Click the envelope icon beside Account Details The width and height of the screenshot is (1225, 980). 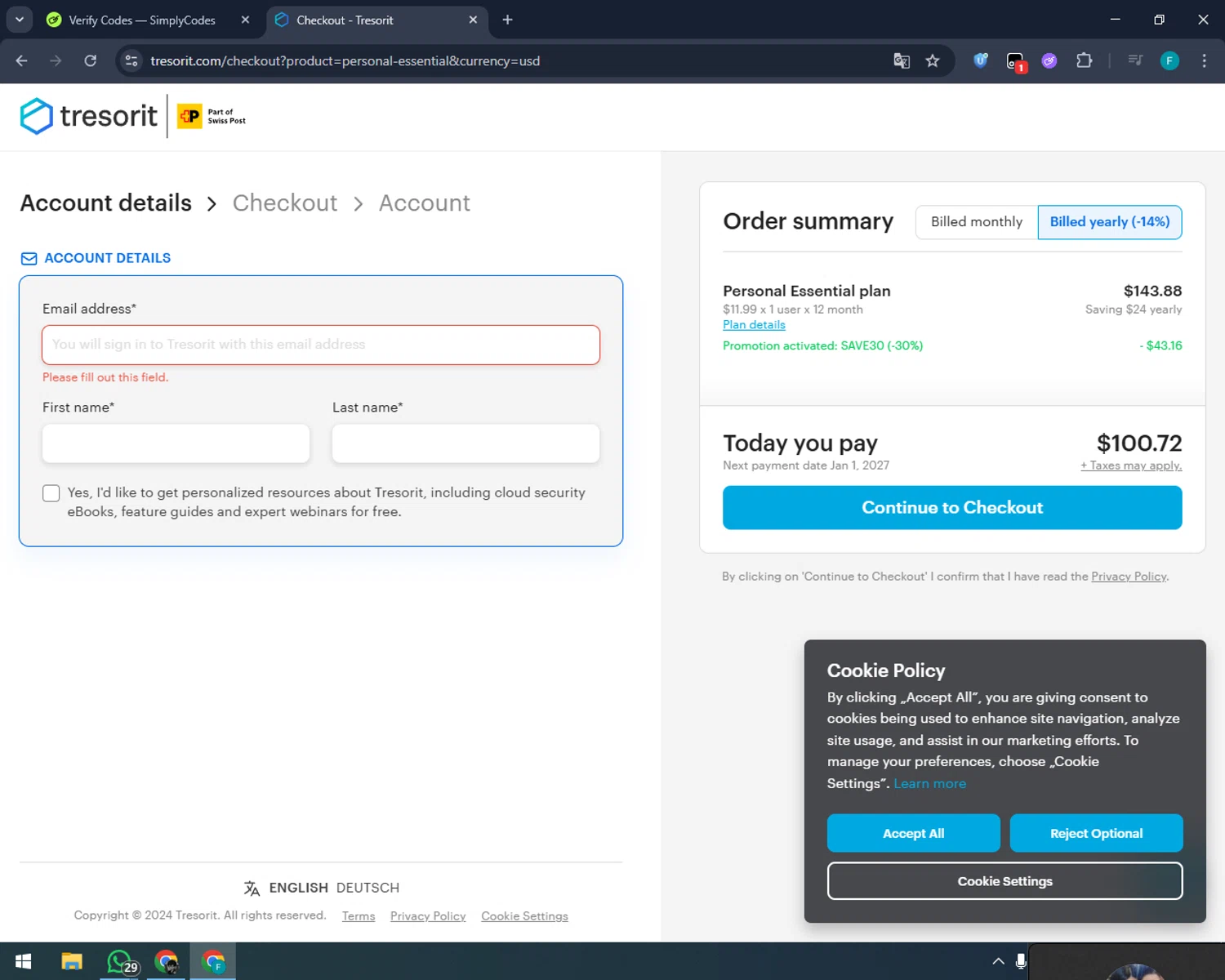(x=29, y=258)
